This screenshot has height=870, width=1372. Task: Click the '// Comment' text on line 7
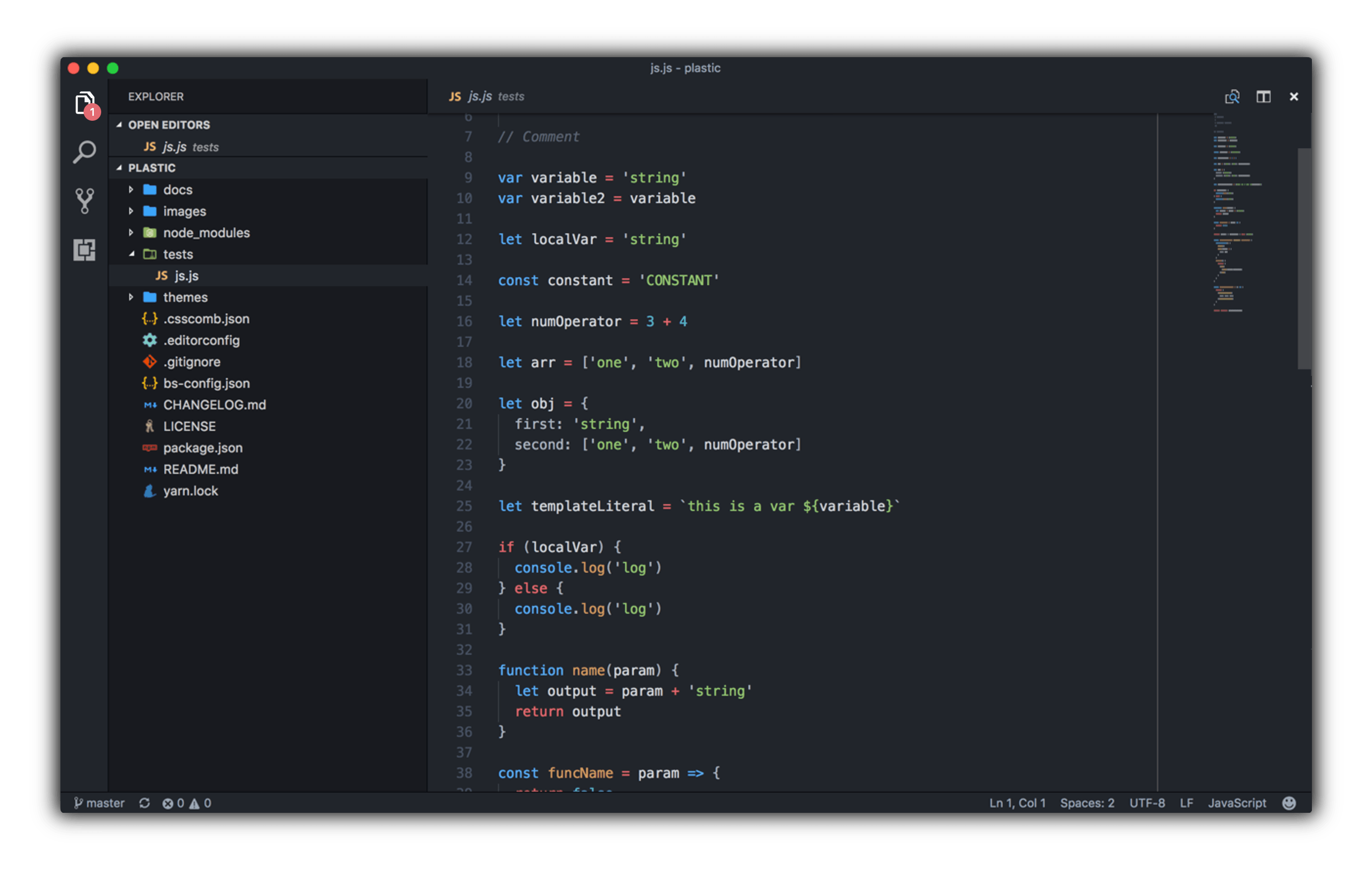tap(539, 137)
